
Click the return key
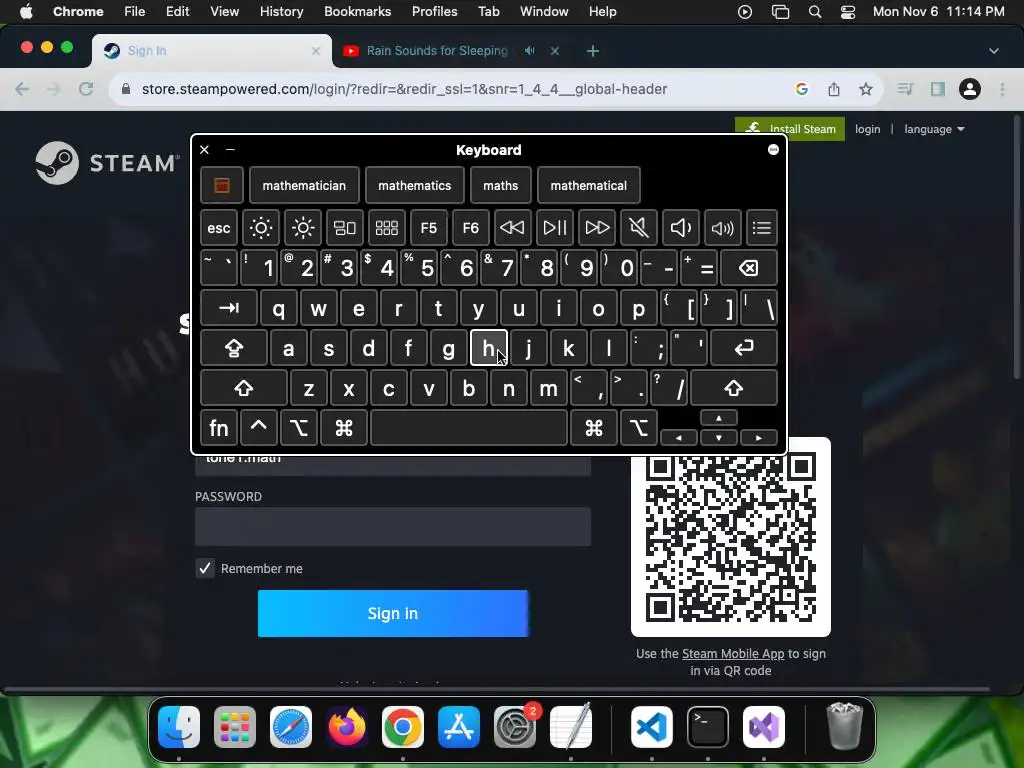(744, 348)
